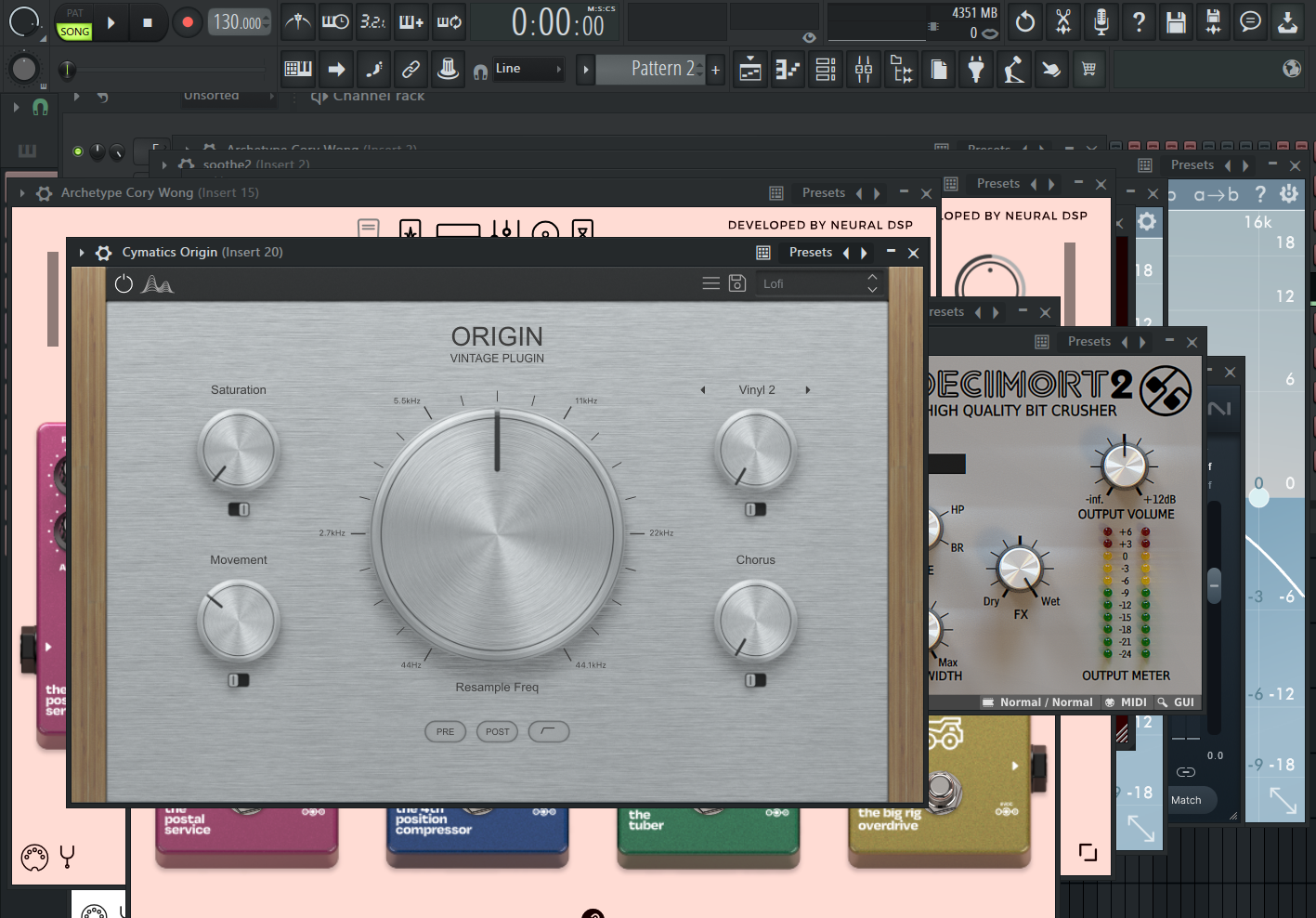Expand Cymatics Origin window menu arrow
Screen dimensions: 1316x918
coord(82,253)
